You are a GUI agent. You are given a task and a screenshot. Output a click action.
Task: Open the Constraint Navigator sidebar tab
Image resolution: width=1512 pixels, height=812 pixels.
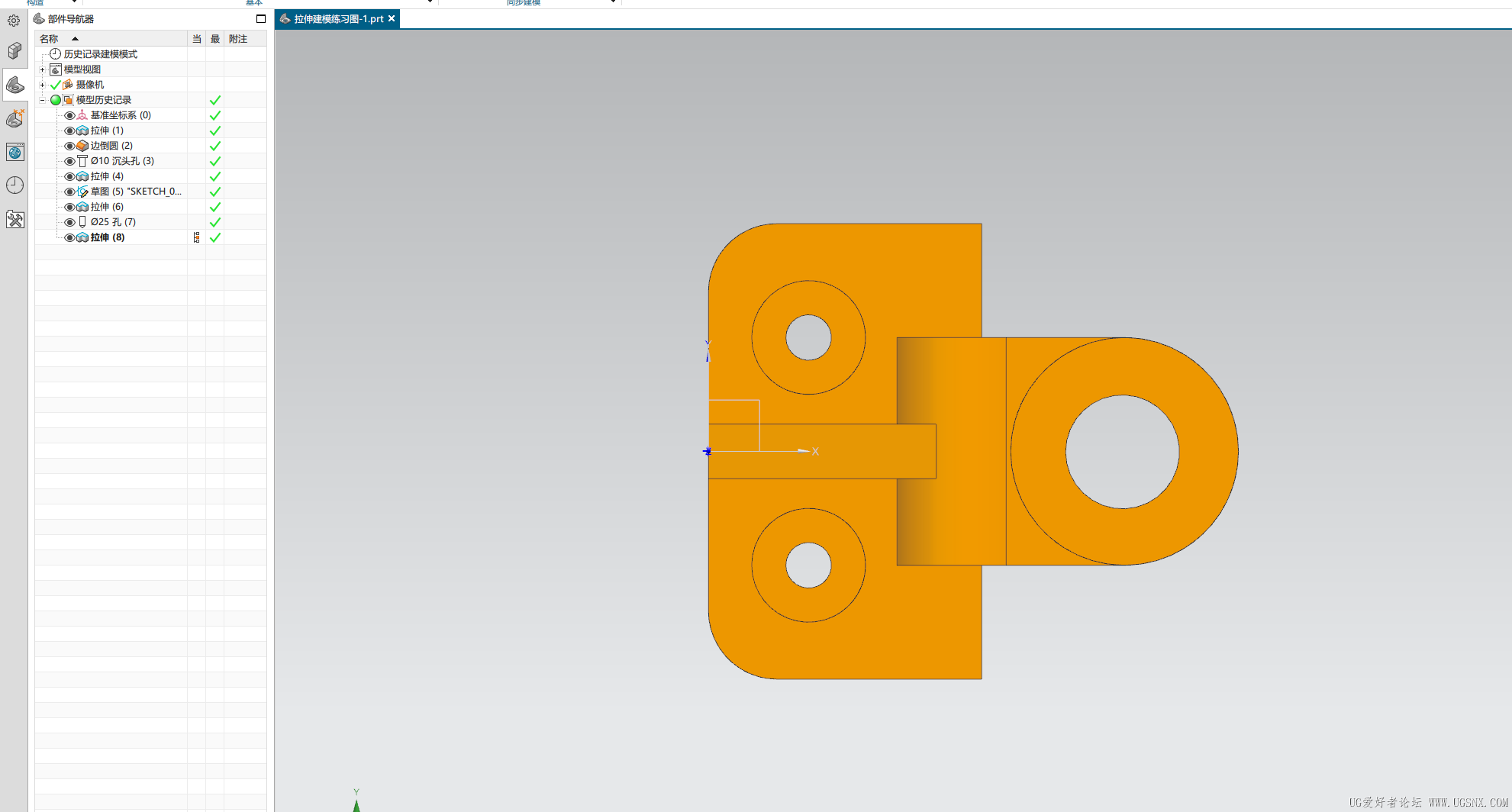15,118
